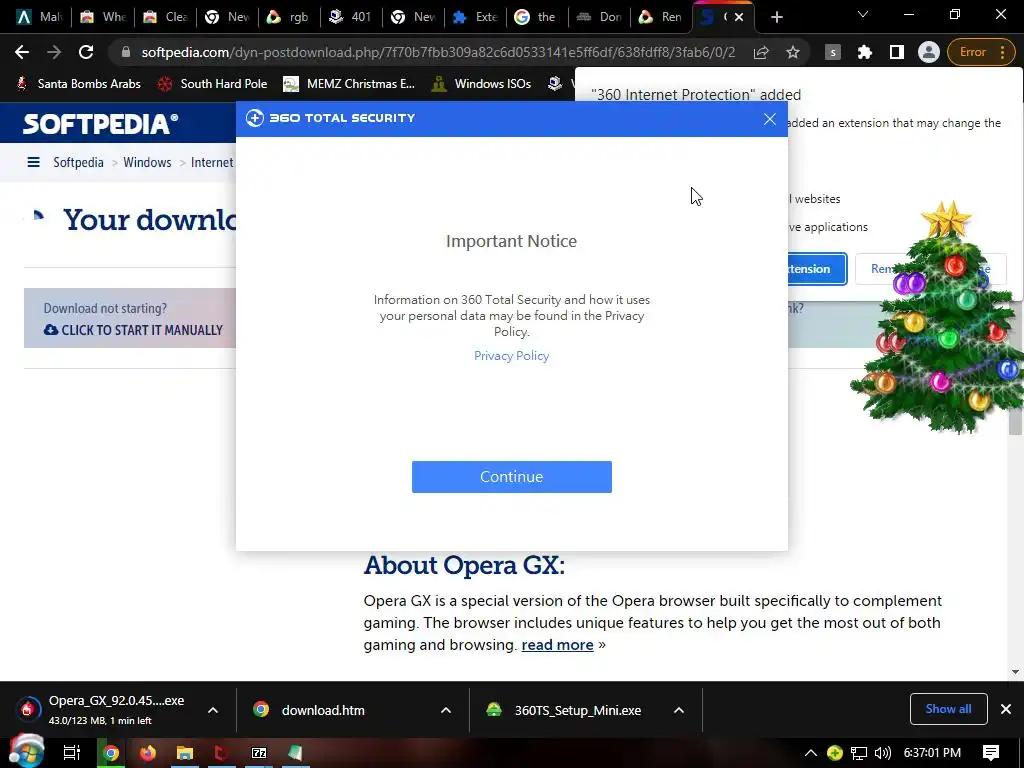This screenshot has width=1024, height=768.
Task: Open South Hard Pole bookmark
Action: 213,84
